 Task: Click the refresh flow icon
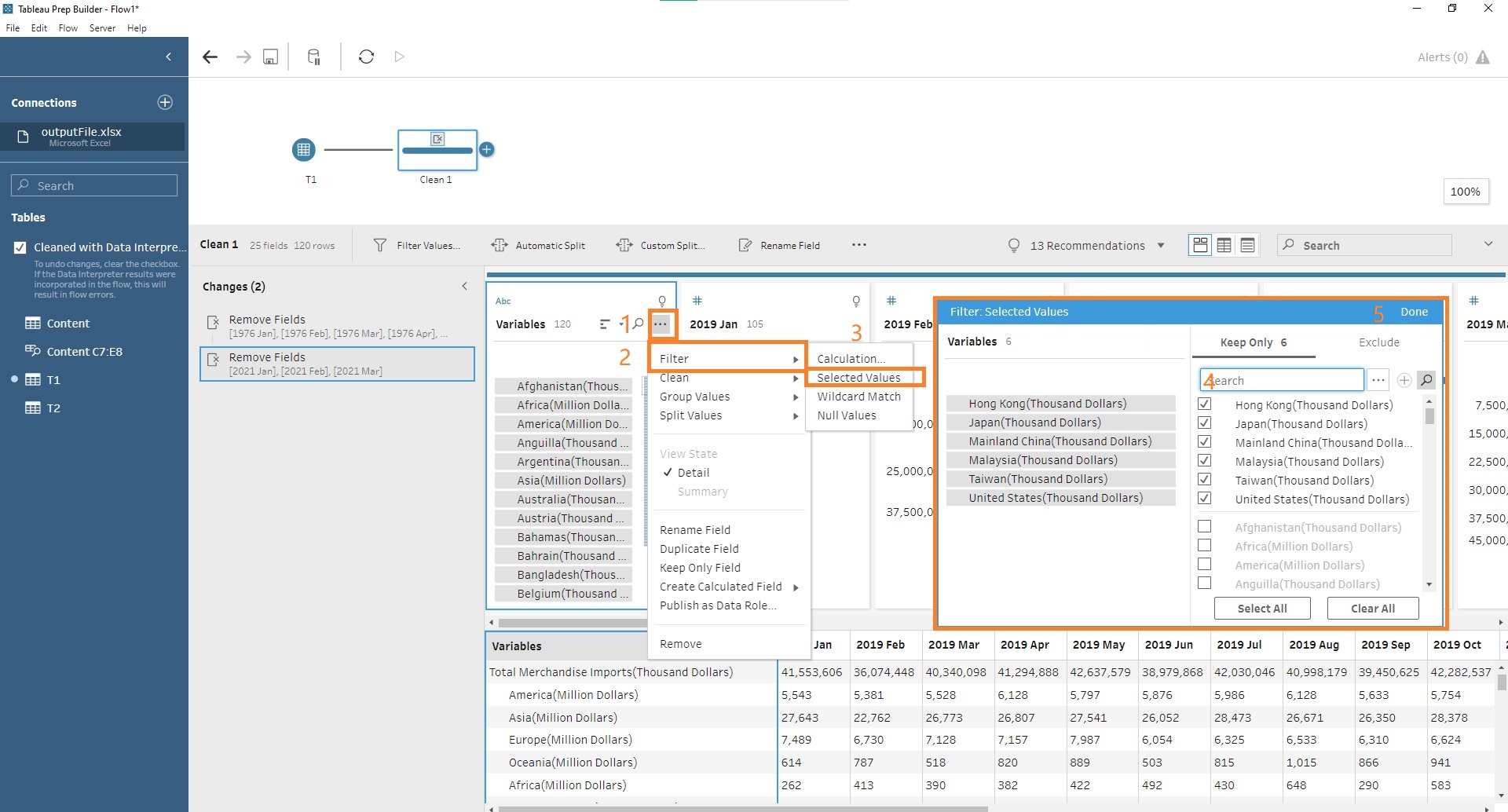click(x=366, y=57)
